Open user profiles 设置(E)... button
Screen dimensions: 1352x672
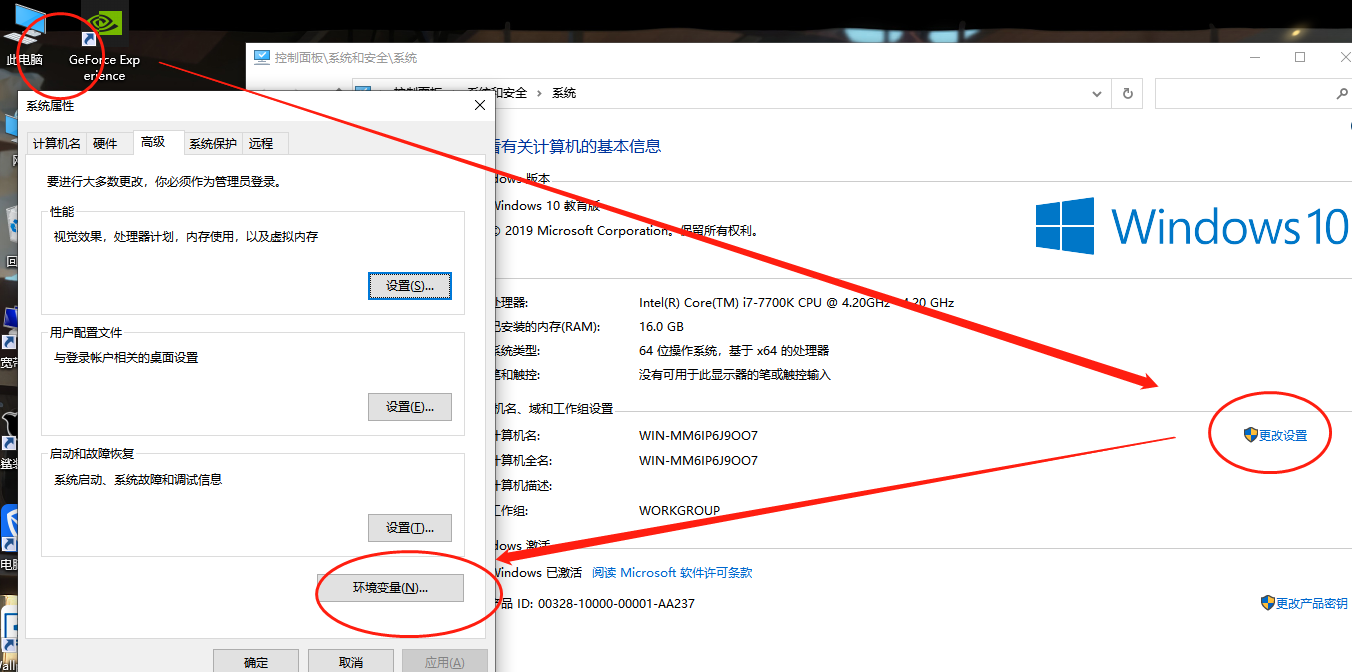[x=410, y=407]
